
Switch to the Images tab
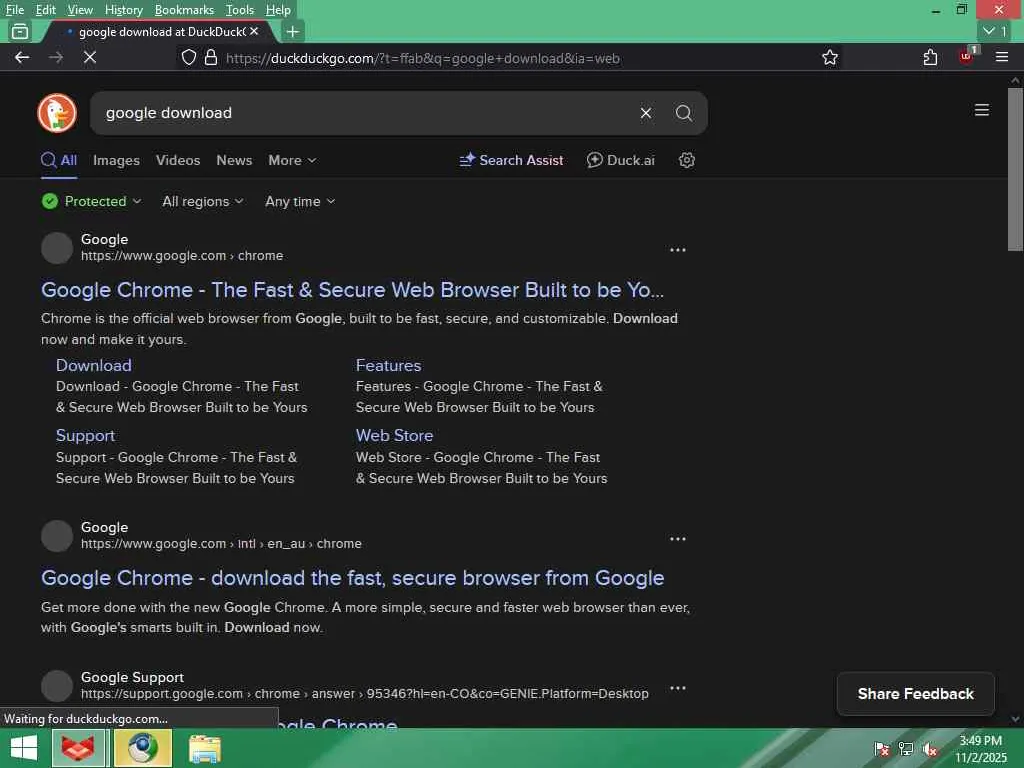[116, 160]
